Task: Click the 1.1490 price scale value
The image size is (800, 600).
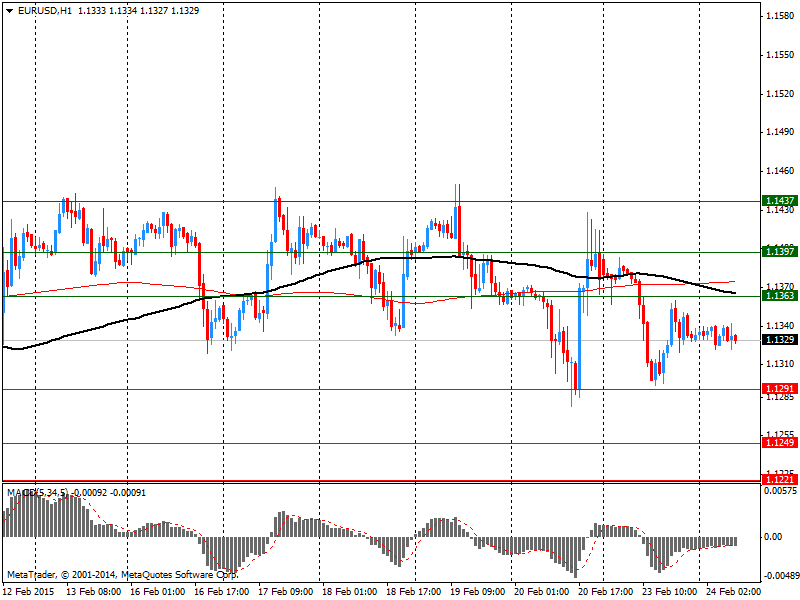Action: [780, 132]
